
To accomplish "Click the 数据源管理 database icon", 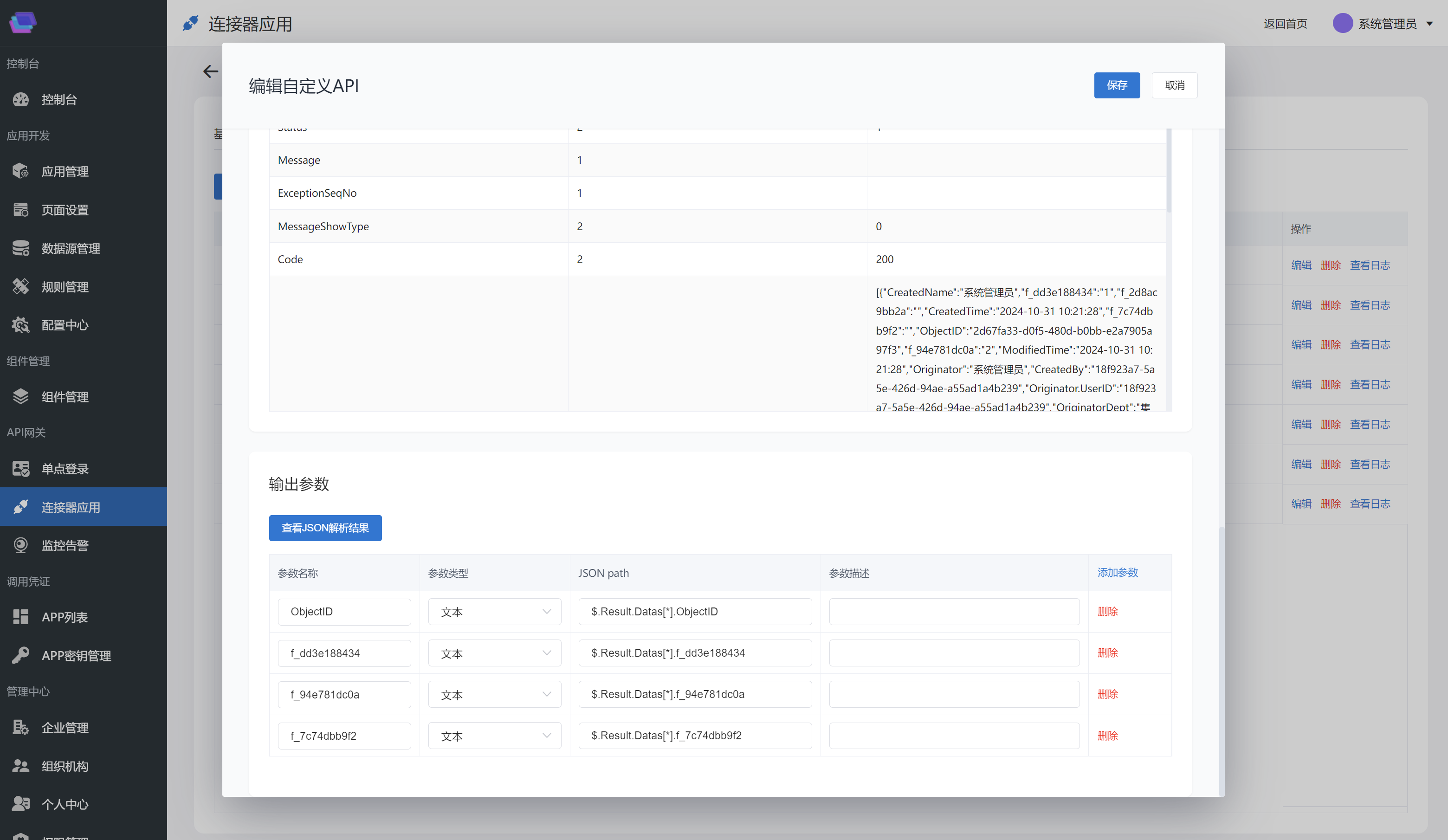I will click(21, 248).
